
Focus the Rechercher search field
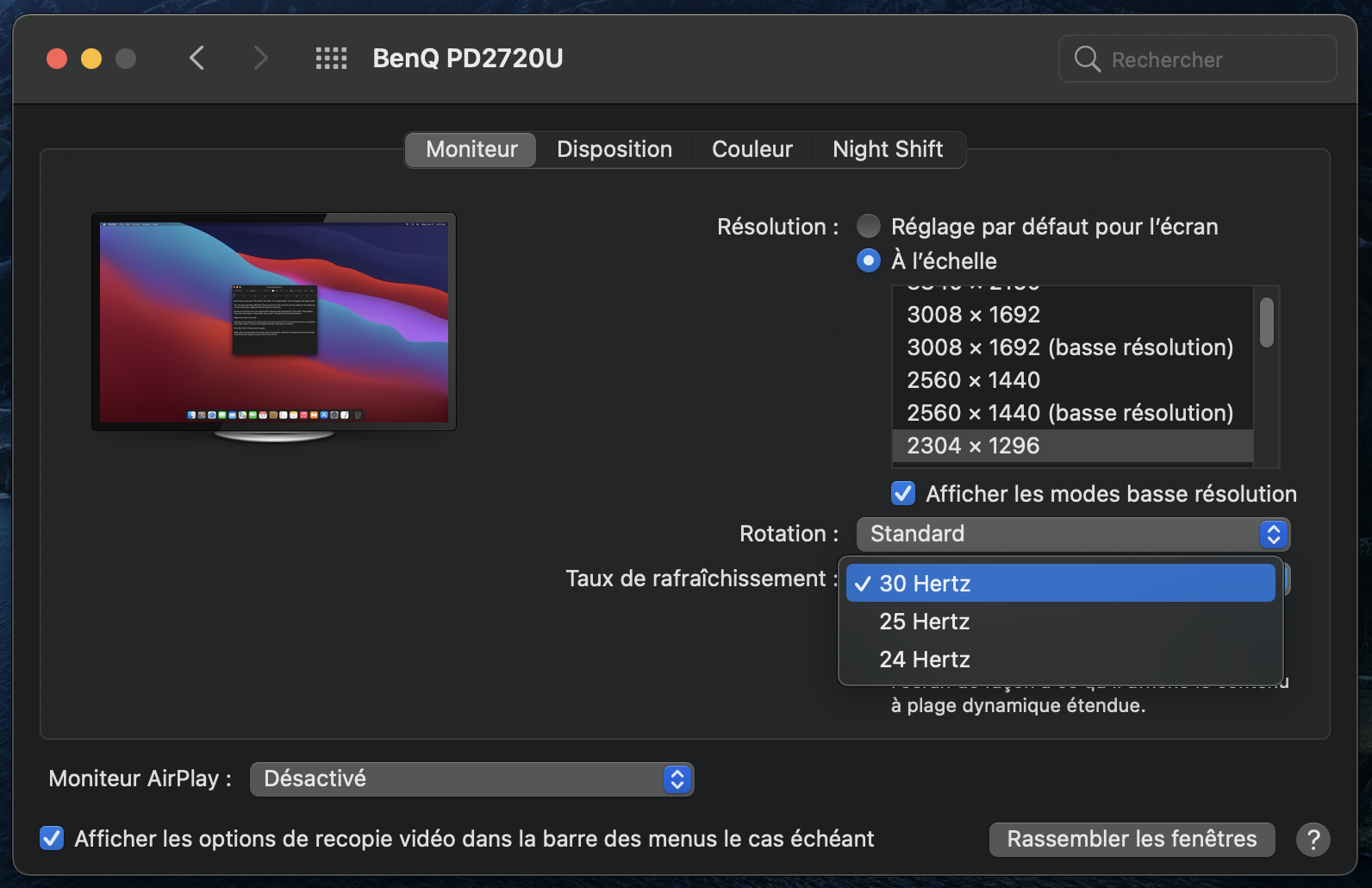coord(1198,59)
